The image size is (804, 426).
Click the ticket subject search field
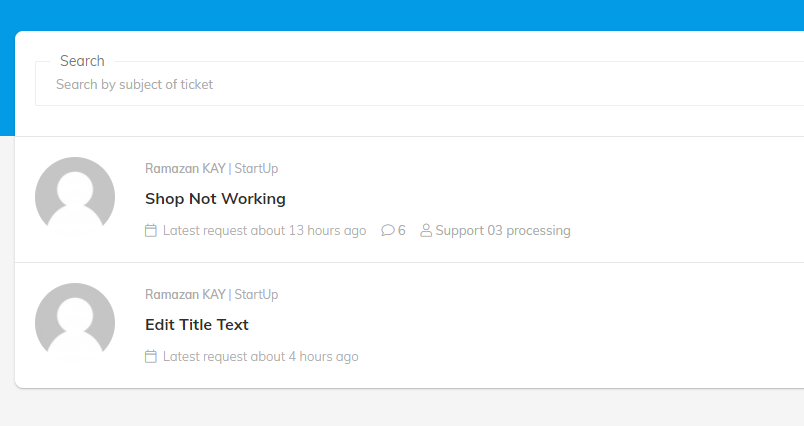[x=400, y=85]
